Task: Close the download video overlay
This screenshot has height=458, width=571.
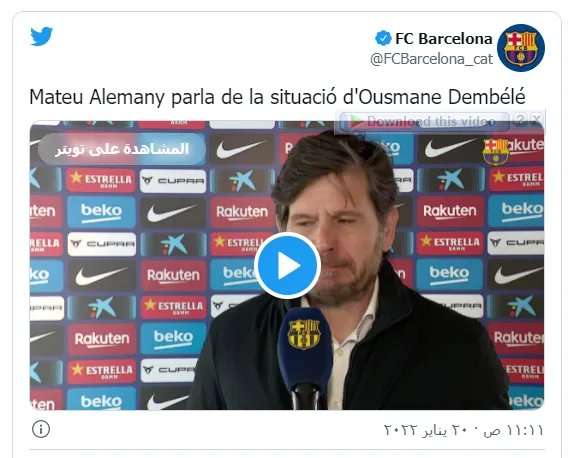Action: point(536,119)
